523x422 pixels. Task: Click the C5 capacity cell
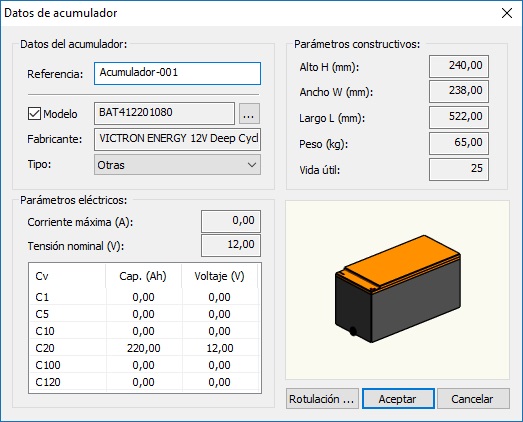coord(144,314)
